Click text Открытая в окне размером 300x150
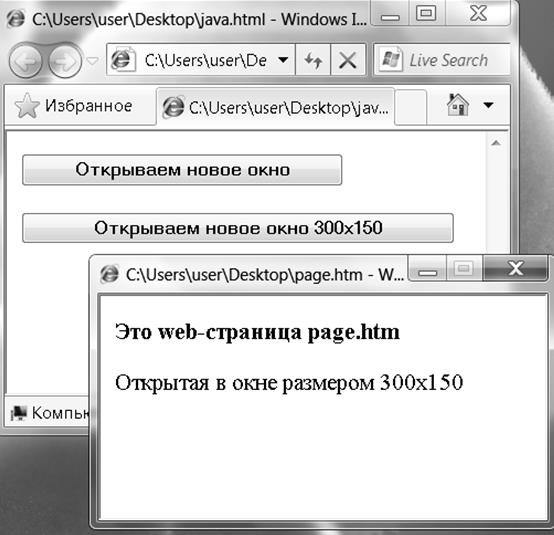This screenshot has width=554, height=535. pos(289,383)
